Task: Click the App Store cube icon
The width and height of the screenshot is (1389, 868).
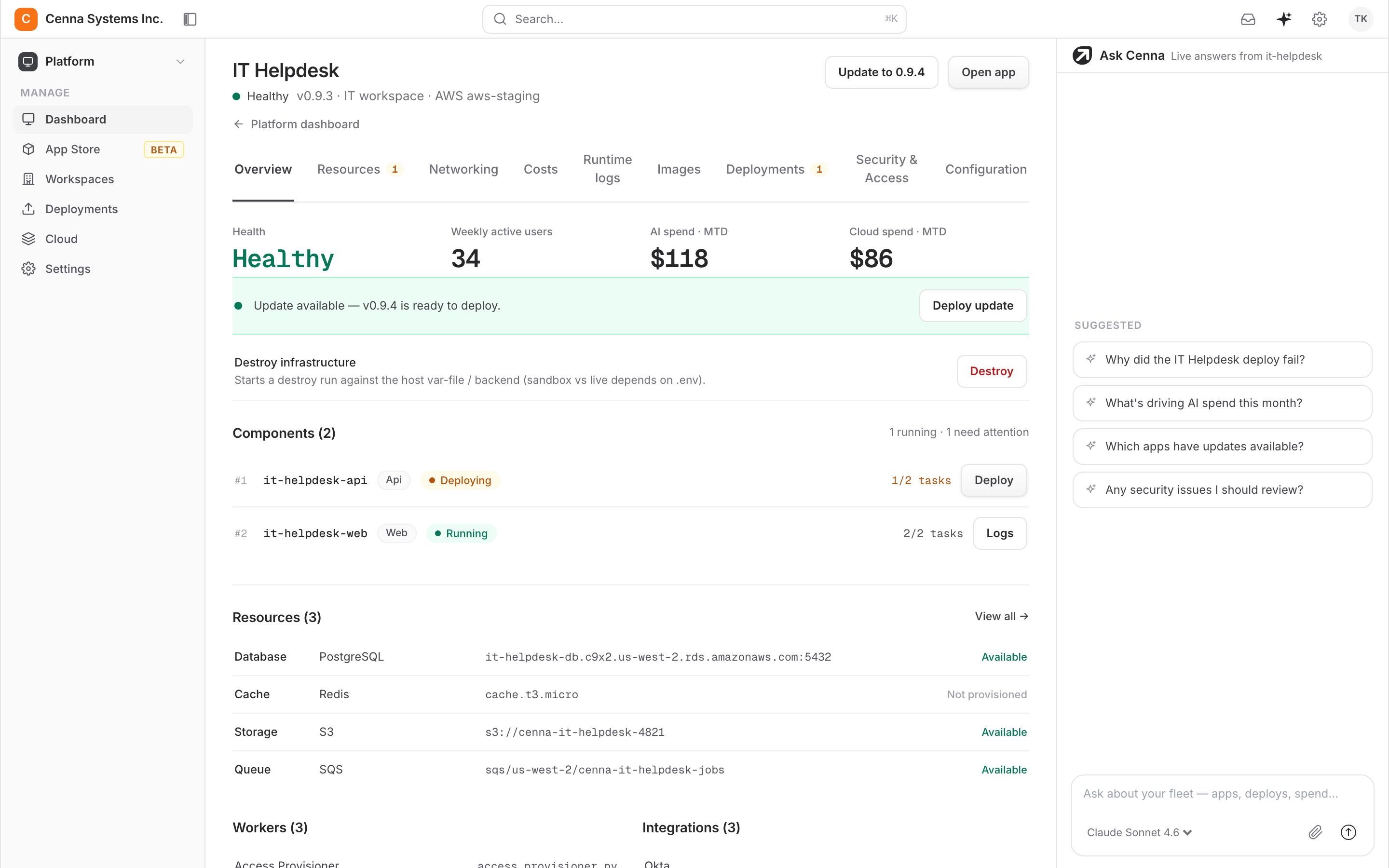Action: click(x=28, y=149)
